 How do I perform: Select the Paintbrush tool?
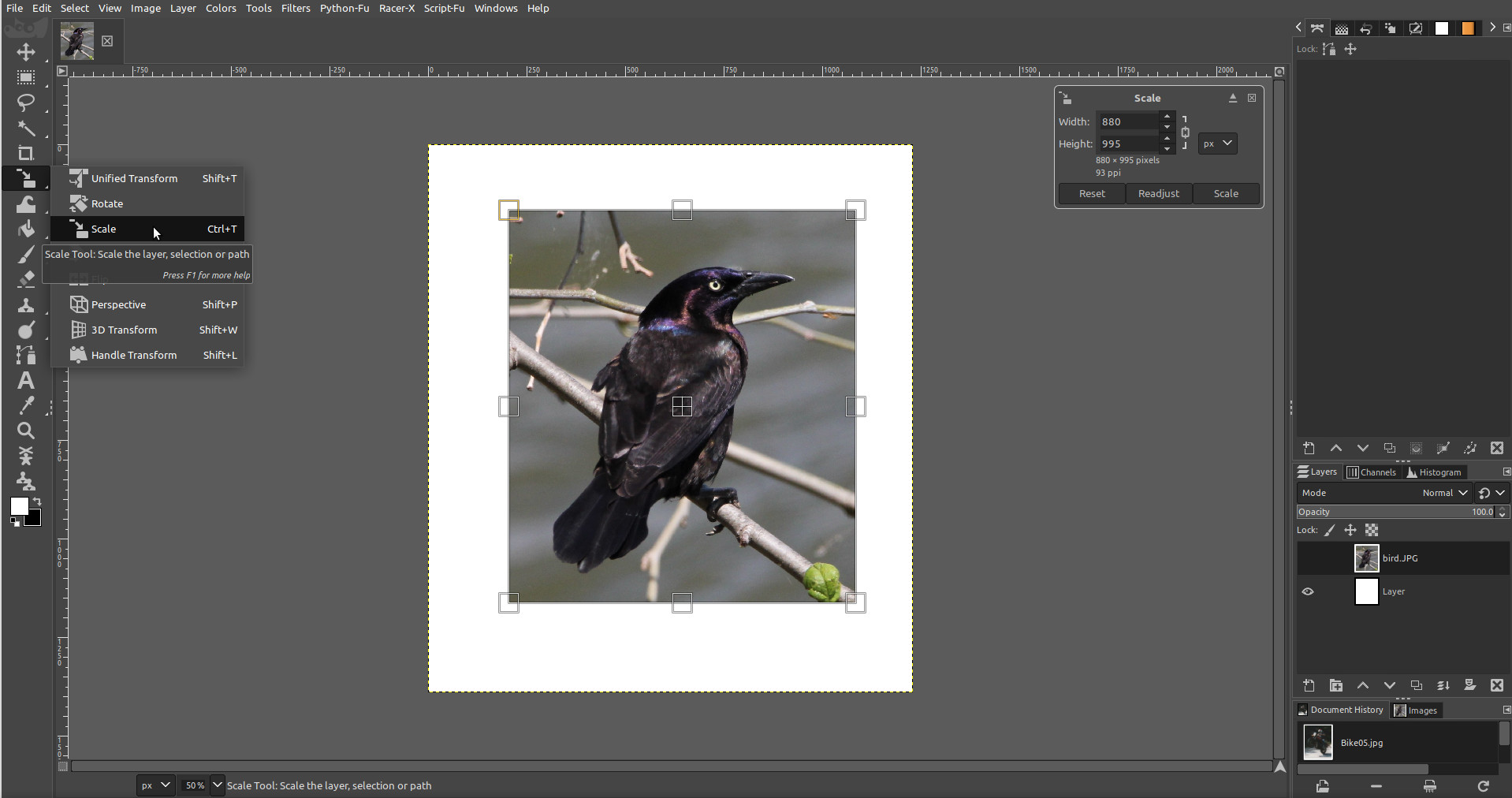[26, 254]
